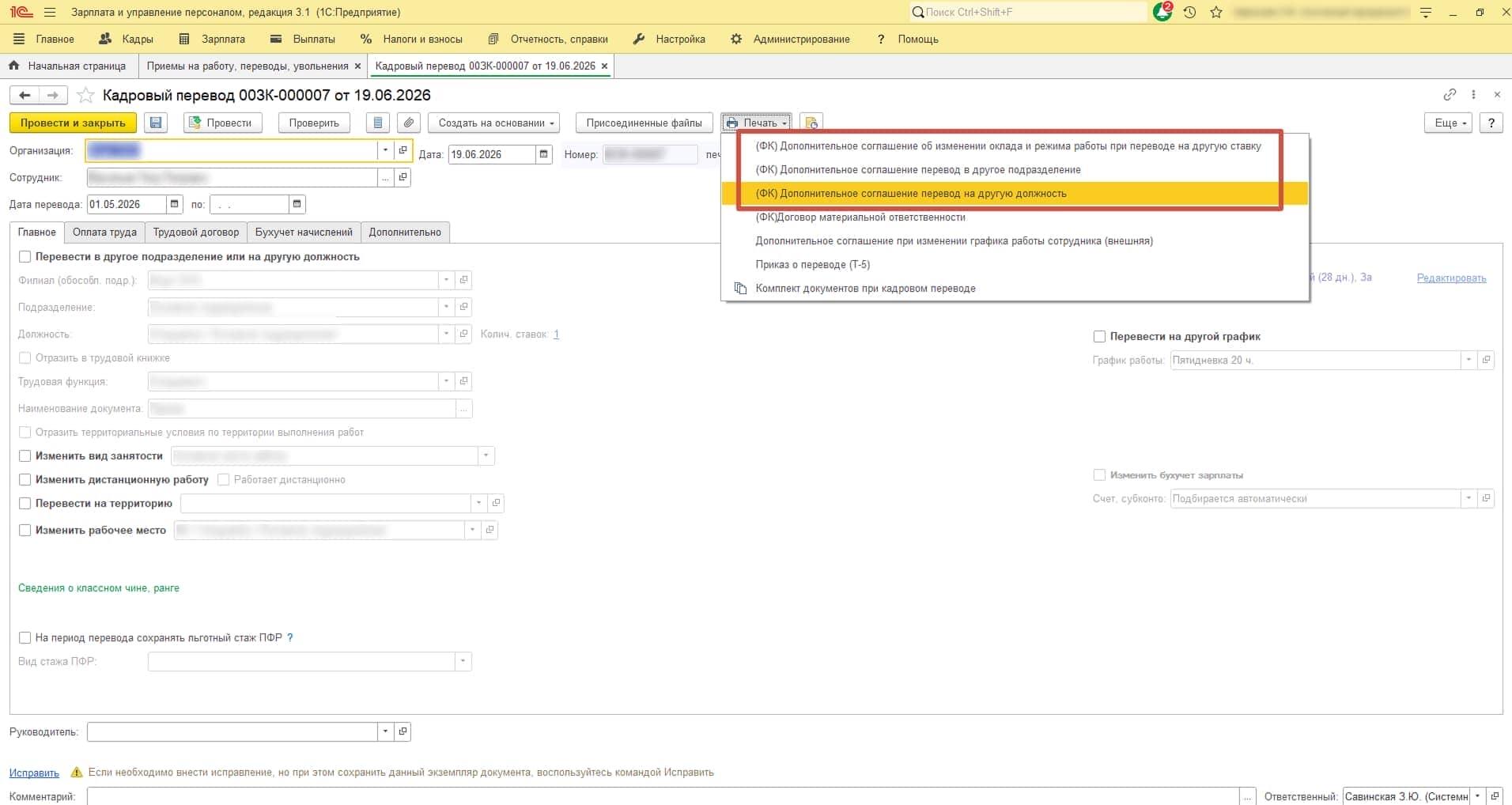1512x805 pixels.
Task: Go forward with the right arrow button
Action: click(53, 96)
